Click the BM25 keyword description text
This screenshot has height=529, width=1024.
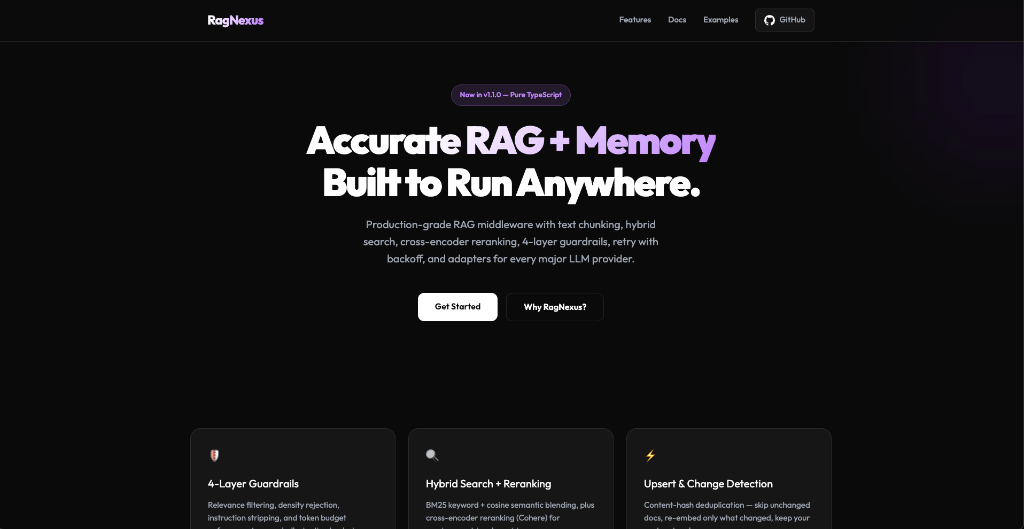click(x=510, y=514)
